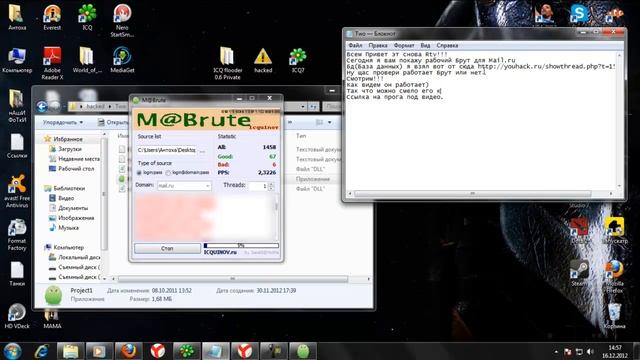640x360 pixels.
Task: Launch avast! Free Antivirus shortcut
Action: pos(17,191)
